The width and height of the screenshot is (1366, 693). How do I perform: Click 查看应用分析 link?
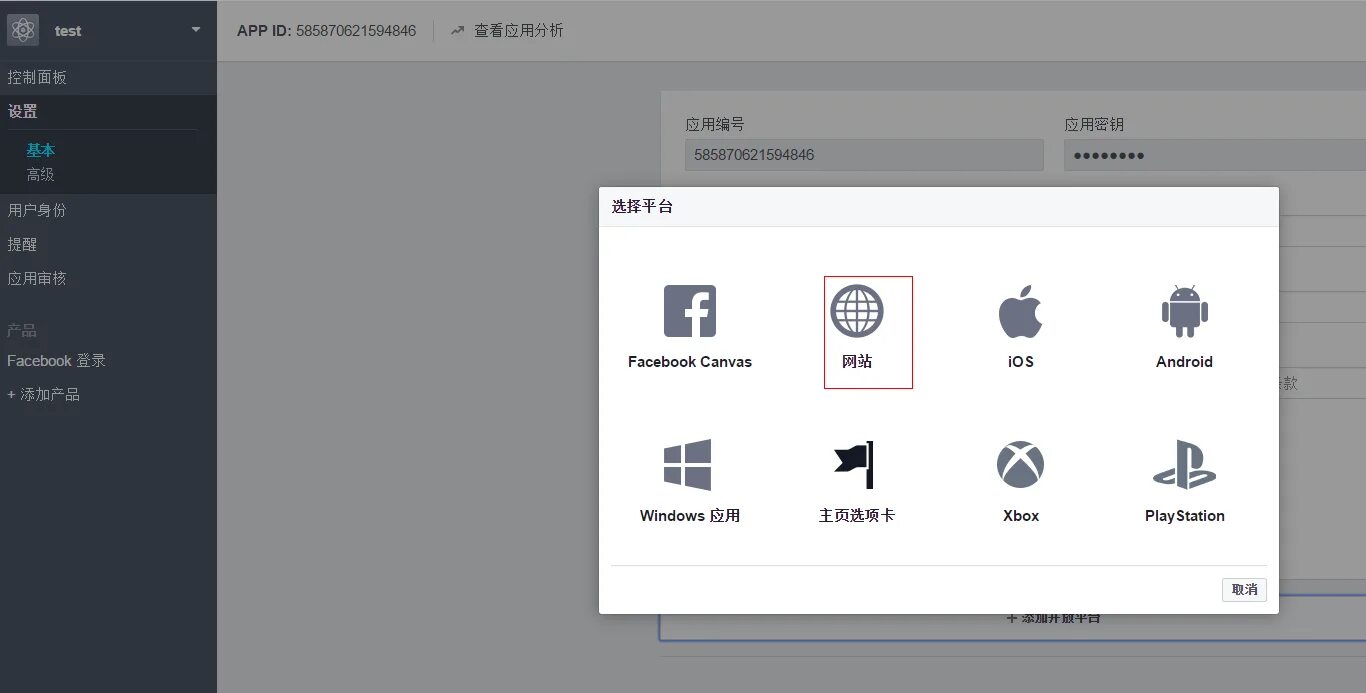point(519,31)
